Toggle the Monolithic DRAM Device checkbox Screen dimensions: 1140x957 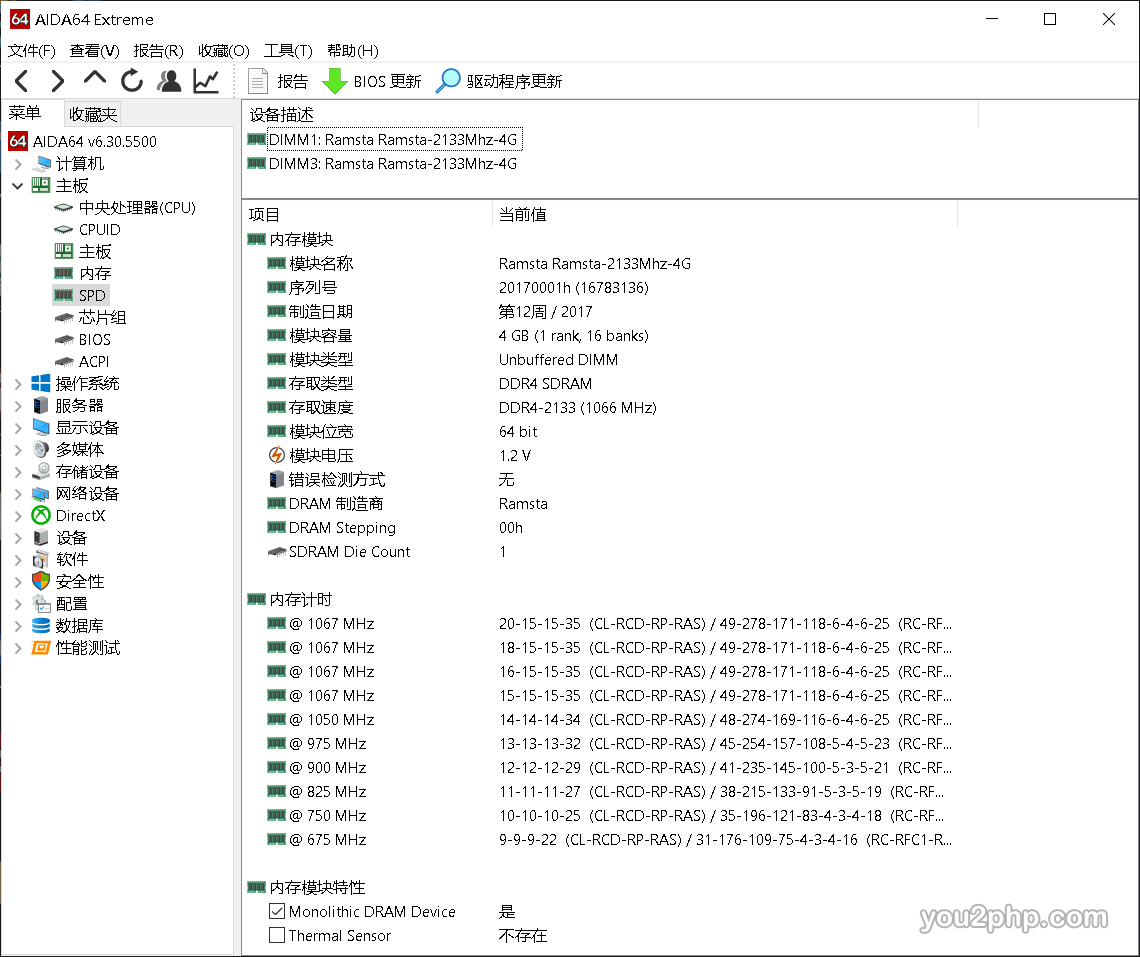277,911
